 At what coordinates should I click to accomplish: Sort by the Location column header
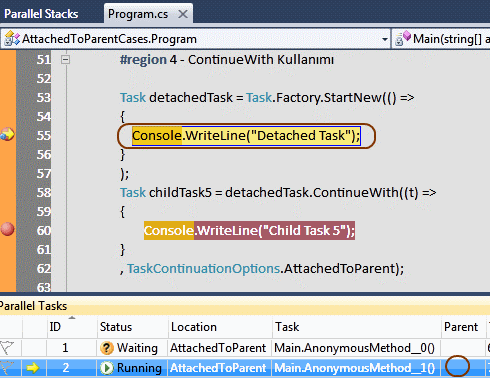220,327
